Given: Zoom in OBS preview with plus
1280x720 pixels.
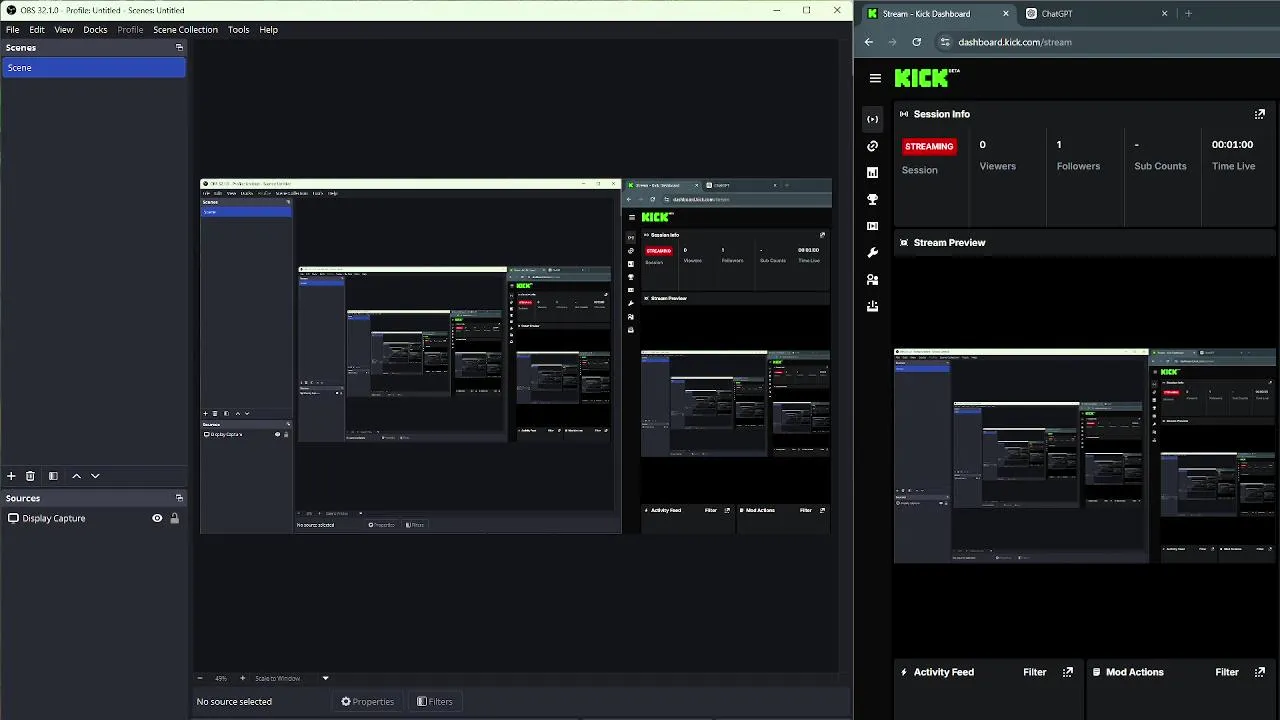Looking at the screenshot, I should [x=242, y=678].
